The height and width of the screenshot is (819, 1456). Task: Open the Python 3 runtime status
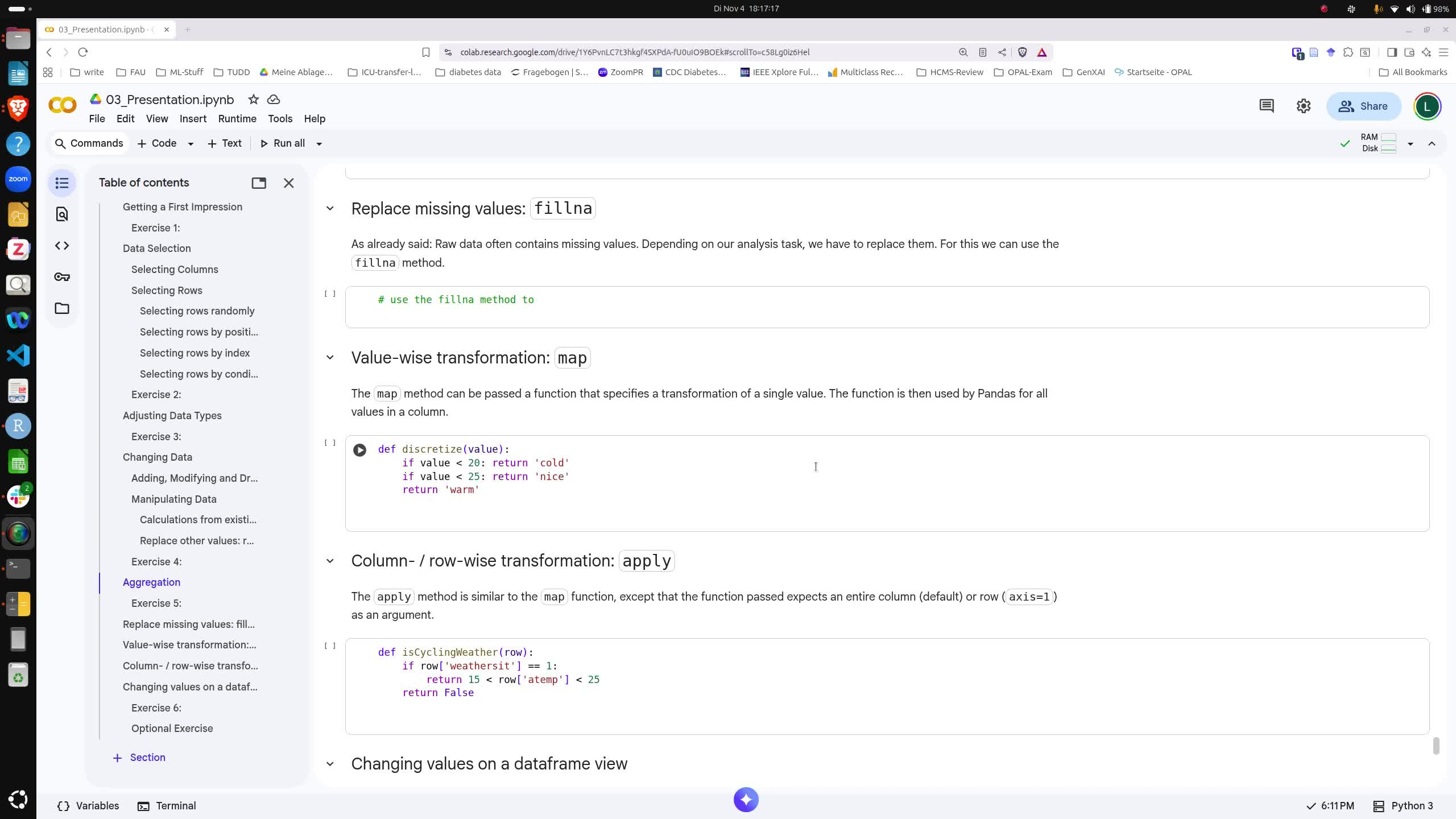[x=1403, y=806]
